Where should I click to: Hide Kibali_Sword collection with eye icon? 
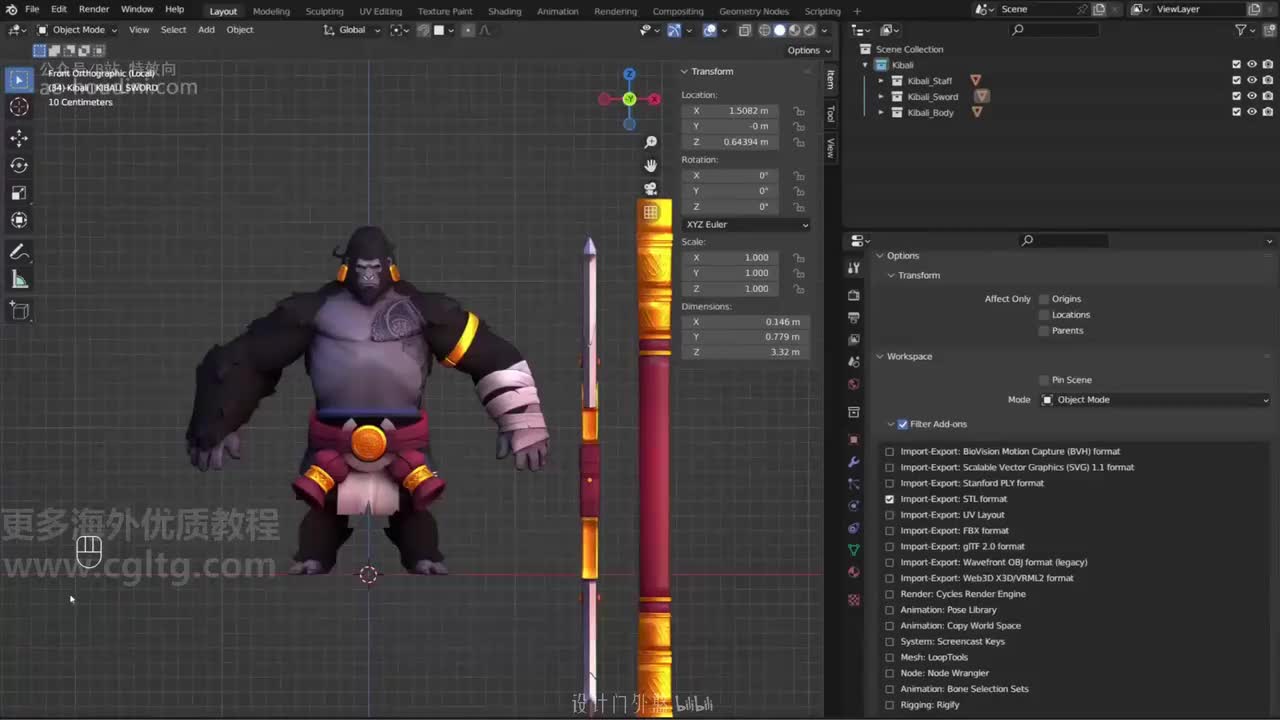pos(1252,97)
